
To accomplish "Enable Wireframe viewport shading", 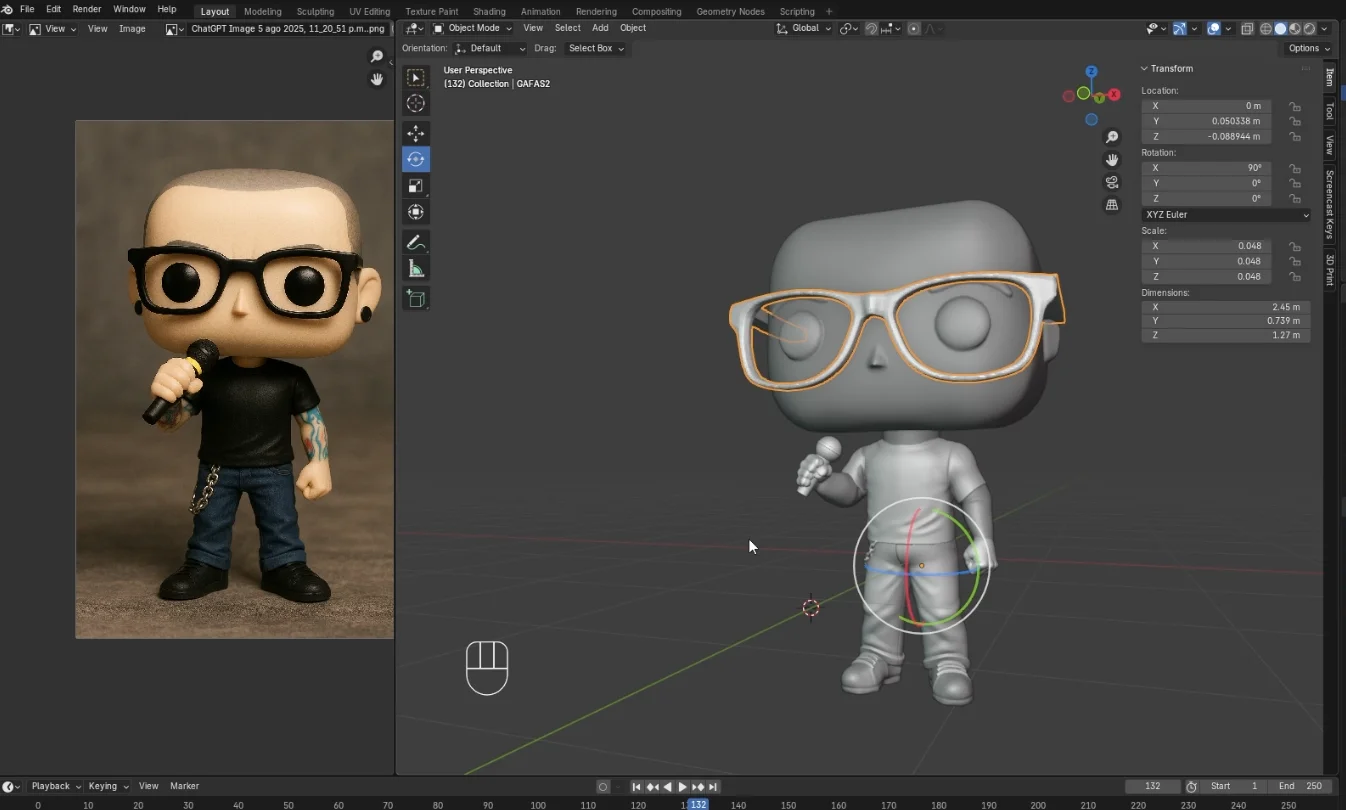I will pyautogui.click(x=1265, y=29).
